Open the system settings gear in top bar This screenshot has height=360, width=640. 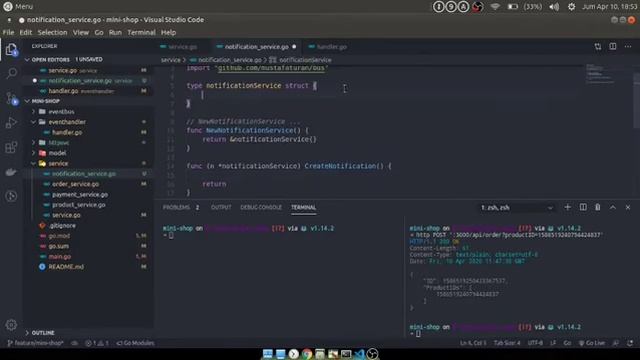(x=571, y=7)
